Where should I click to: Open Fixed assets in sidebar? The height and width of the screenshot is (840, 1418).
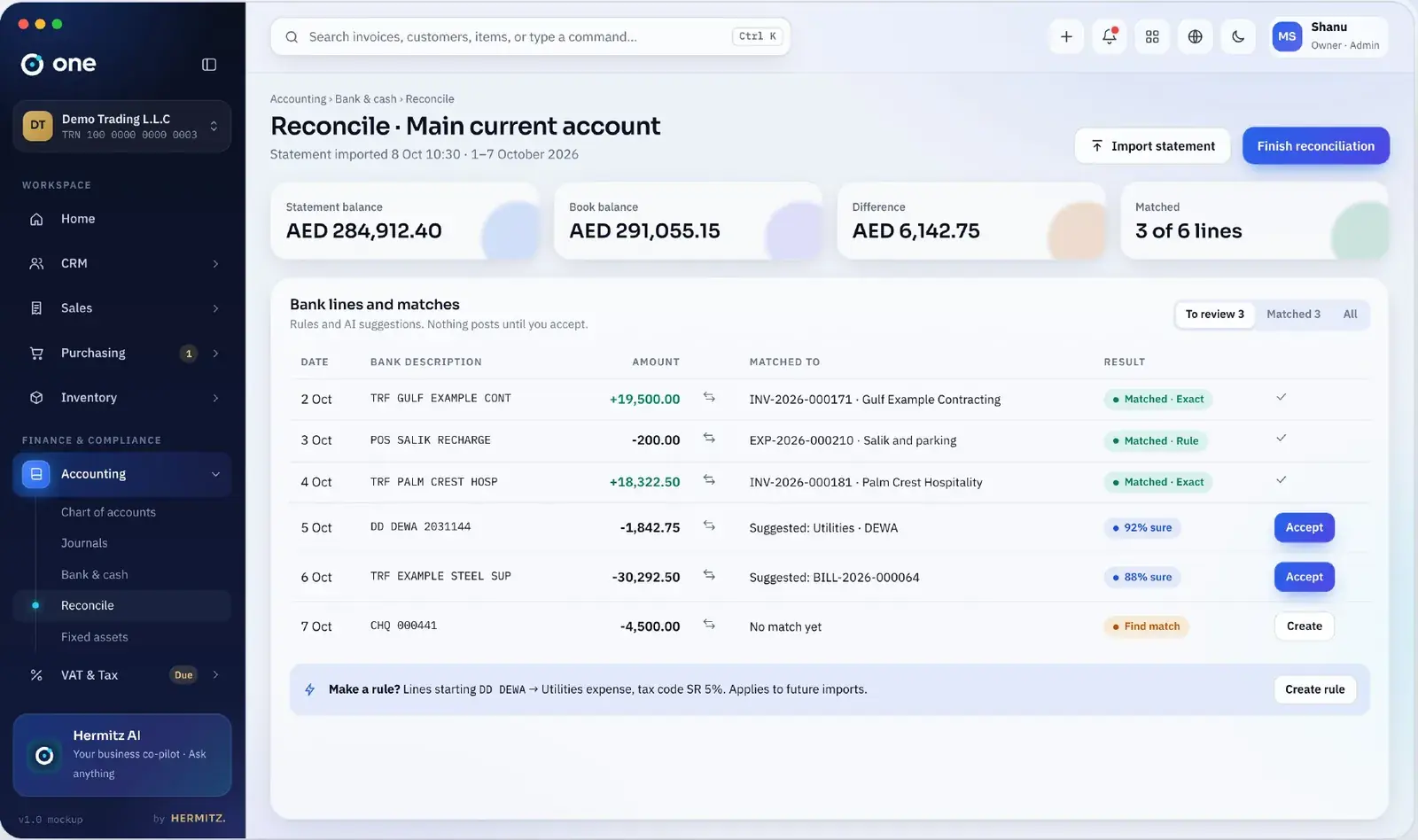tap(94, 637)
